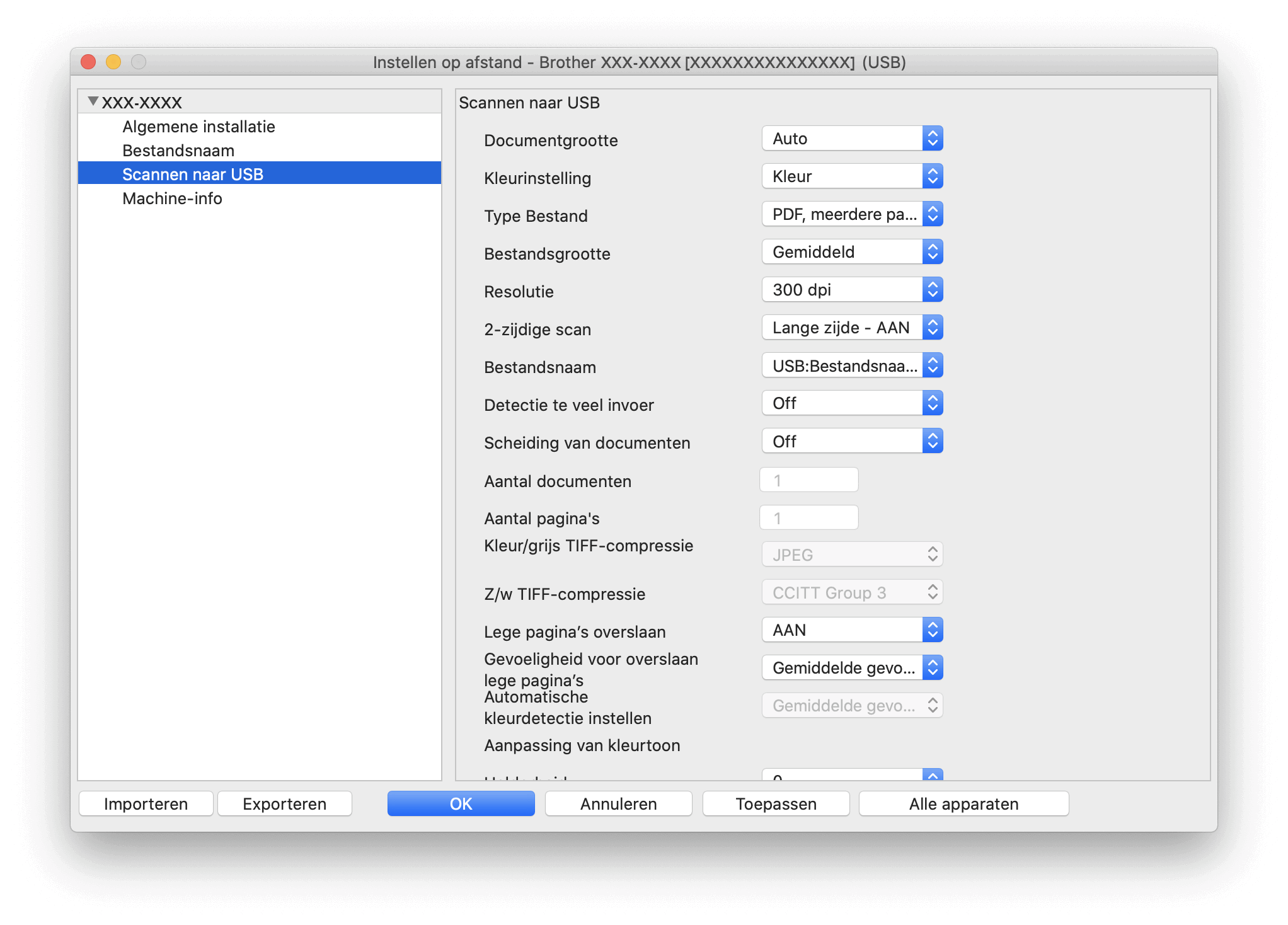The height and width of the screenshot is (925, 1288).
Task: Click the CCITT Group 3 dropdown
Action: pyautogui.click(x=852, y=592)
